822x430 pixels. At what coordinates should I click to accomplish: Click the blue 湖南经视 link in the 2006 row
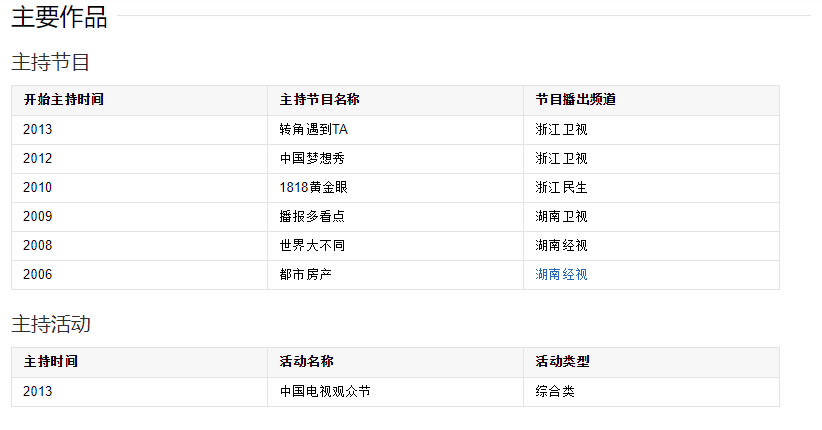(x=561, y=274)
